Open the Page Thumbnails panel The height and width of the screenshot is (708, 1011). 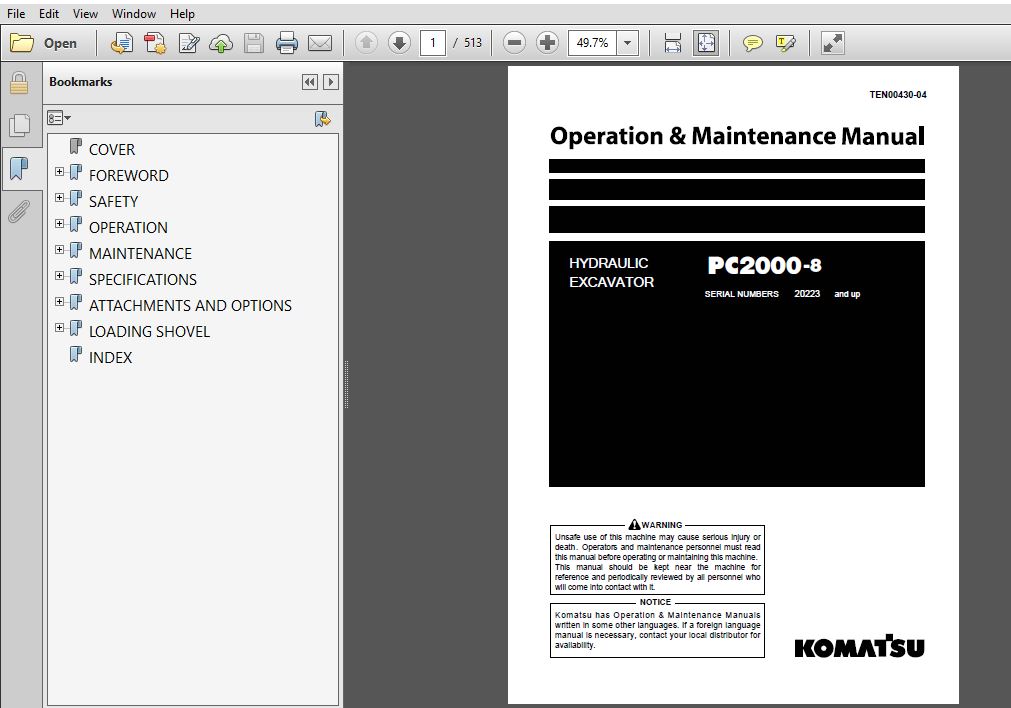[19, 124]
